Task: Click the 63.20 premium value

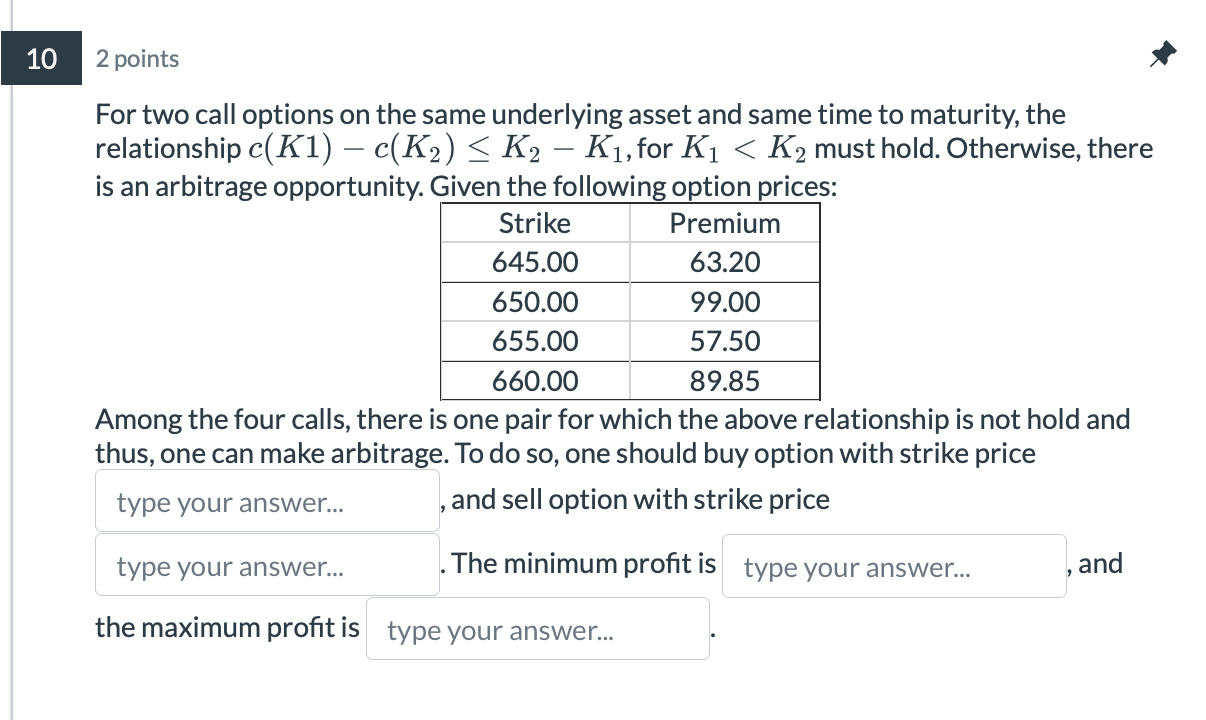Action: 724,262
